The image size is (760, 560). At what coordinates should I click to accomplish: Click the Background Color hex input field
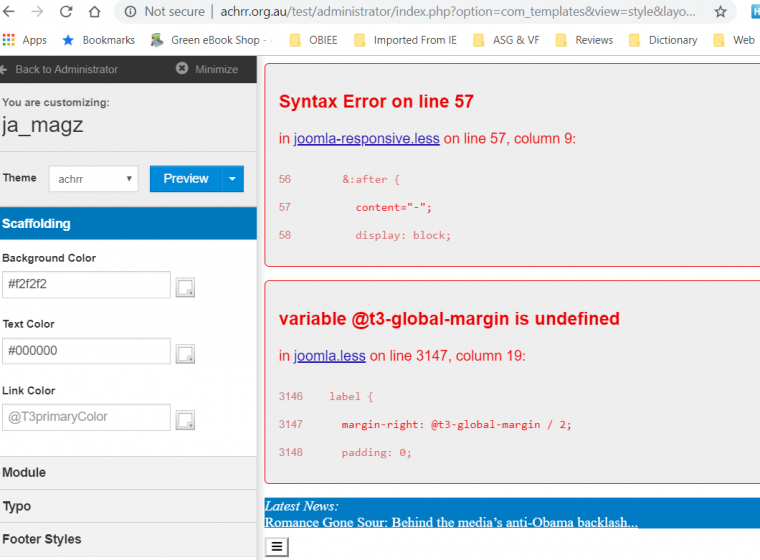pyautogui.click(x=86, y=285)
